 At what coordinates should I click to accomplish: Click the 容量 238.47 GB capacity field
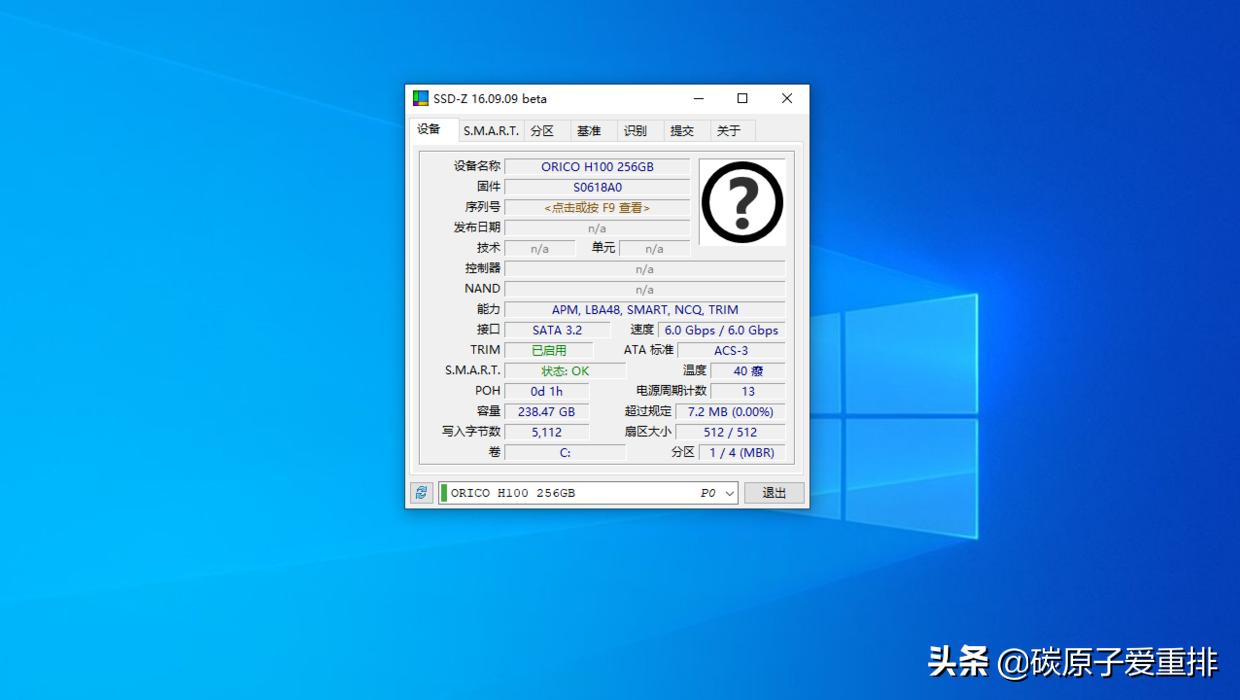546,411
